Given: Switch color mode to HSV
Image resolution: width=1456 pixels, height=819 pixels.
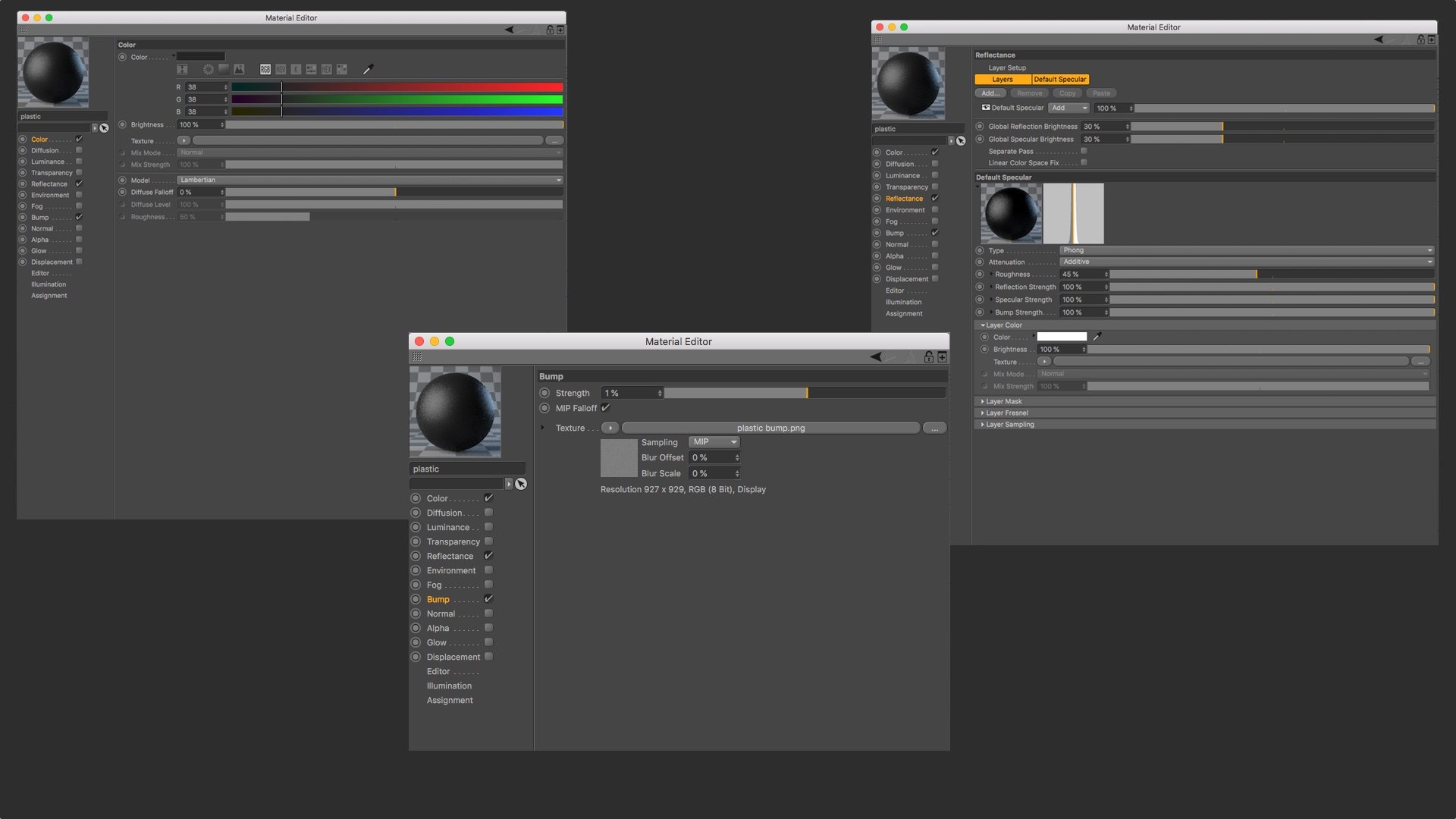Looking at the screenshot, I should (281, 69).
